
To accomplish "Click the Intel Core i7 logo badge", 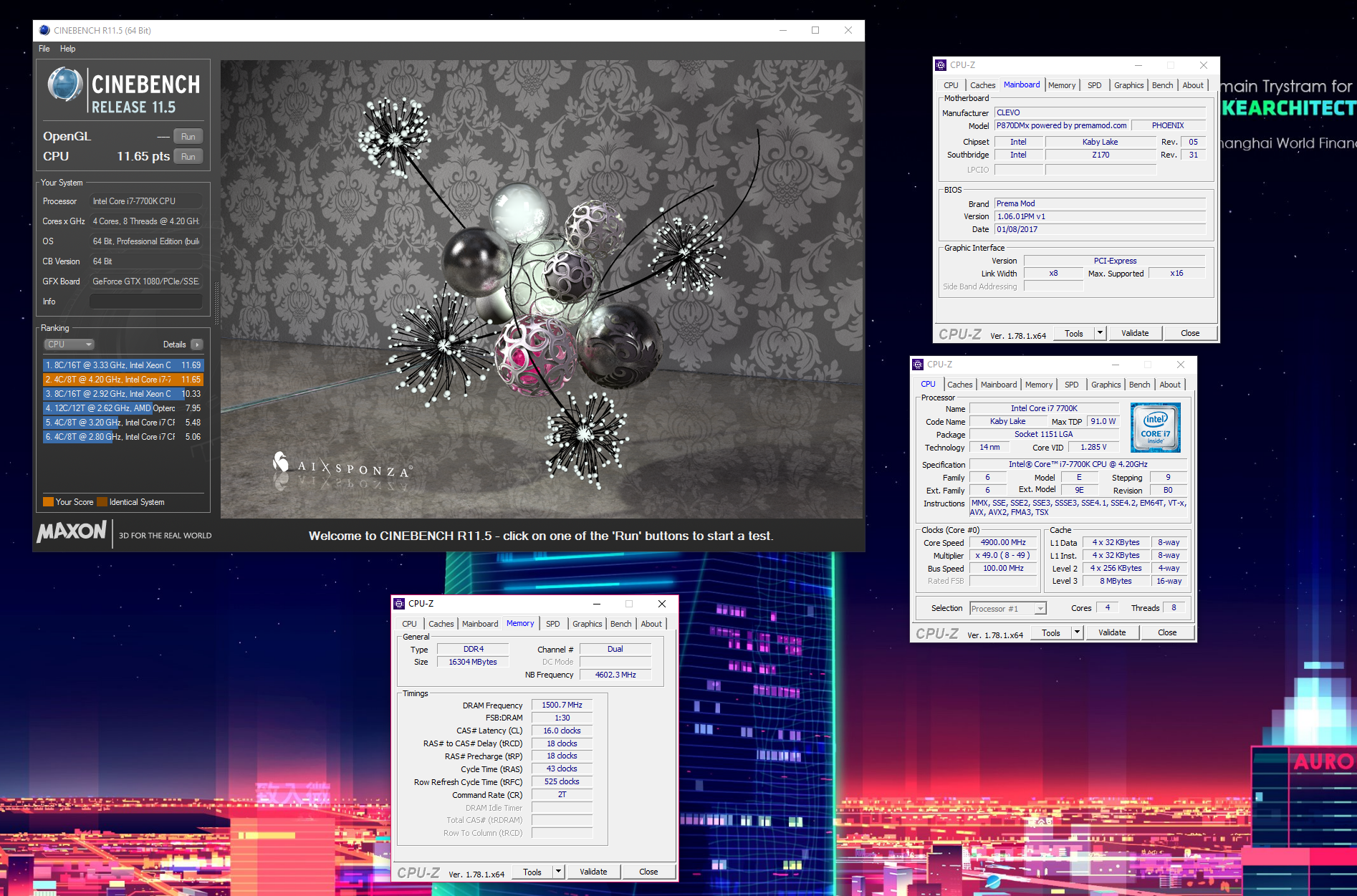I will point(1155,428).
